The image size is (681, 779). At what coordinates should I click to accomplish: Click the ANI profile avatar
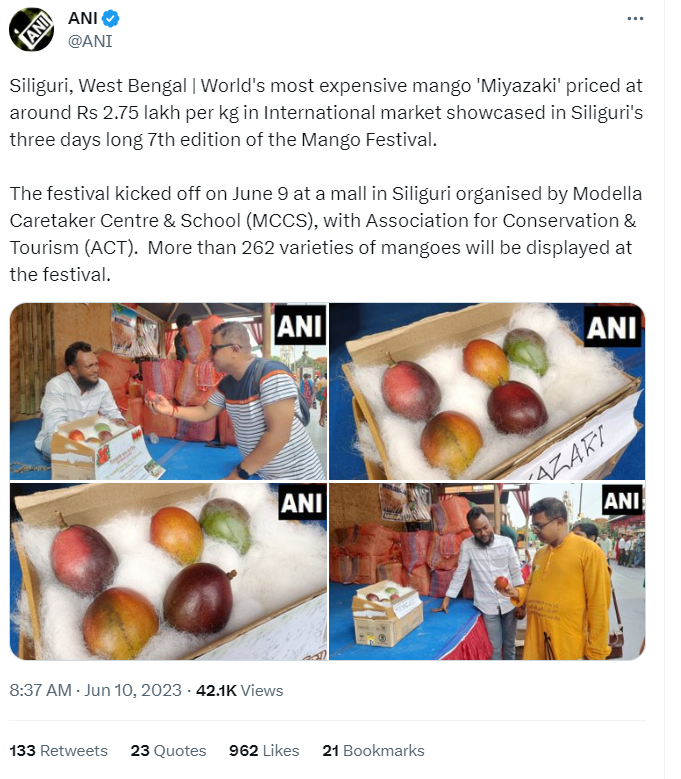31,29
